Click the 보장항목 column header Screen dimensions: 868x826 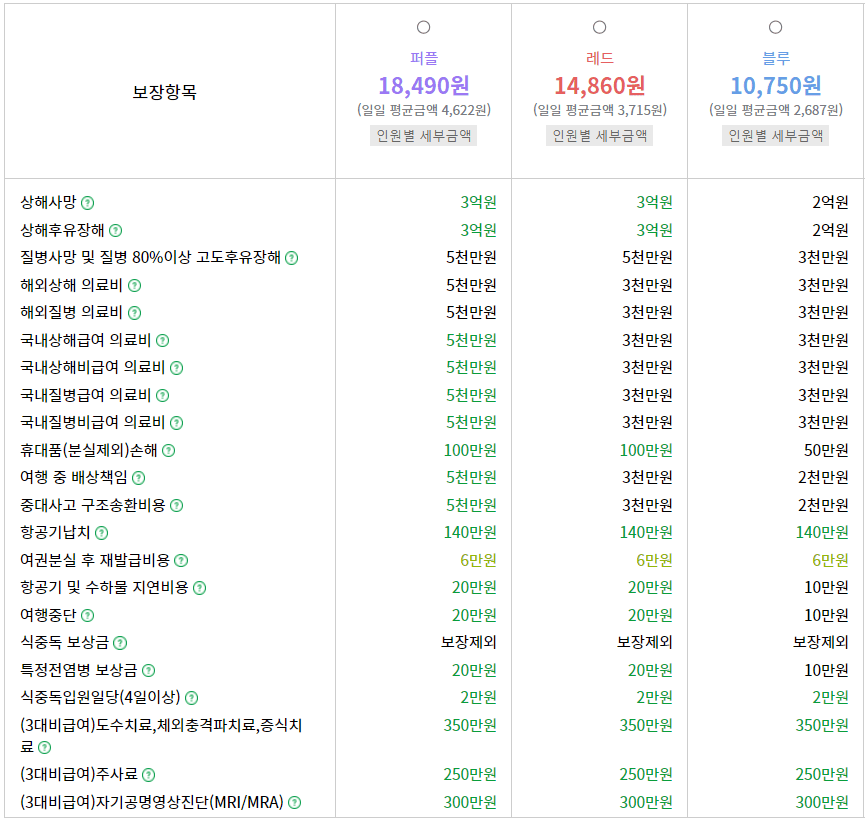click(x=164, y=92)
